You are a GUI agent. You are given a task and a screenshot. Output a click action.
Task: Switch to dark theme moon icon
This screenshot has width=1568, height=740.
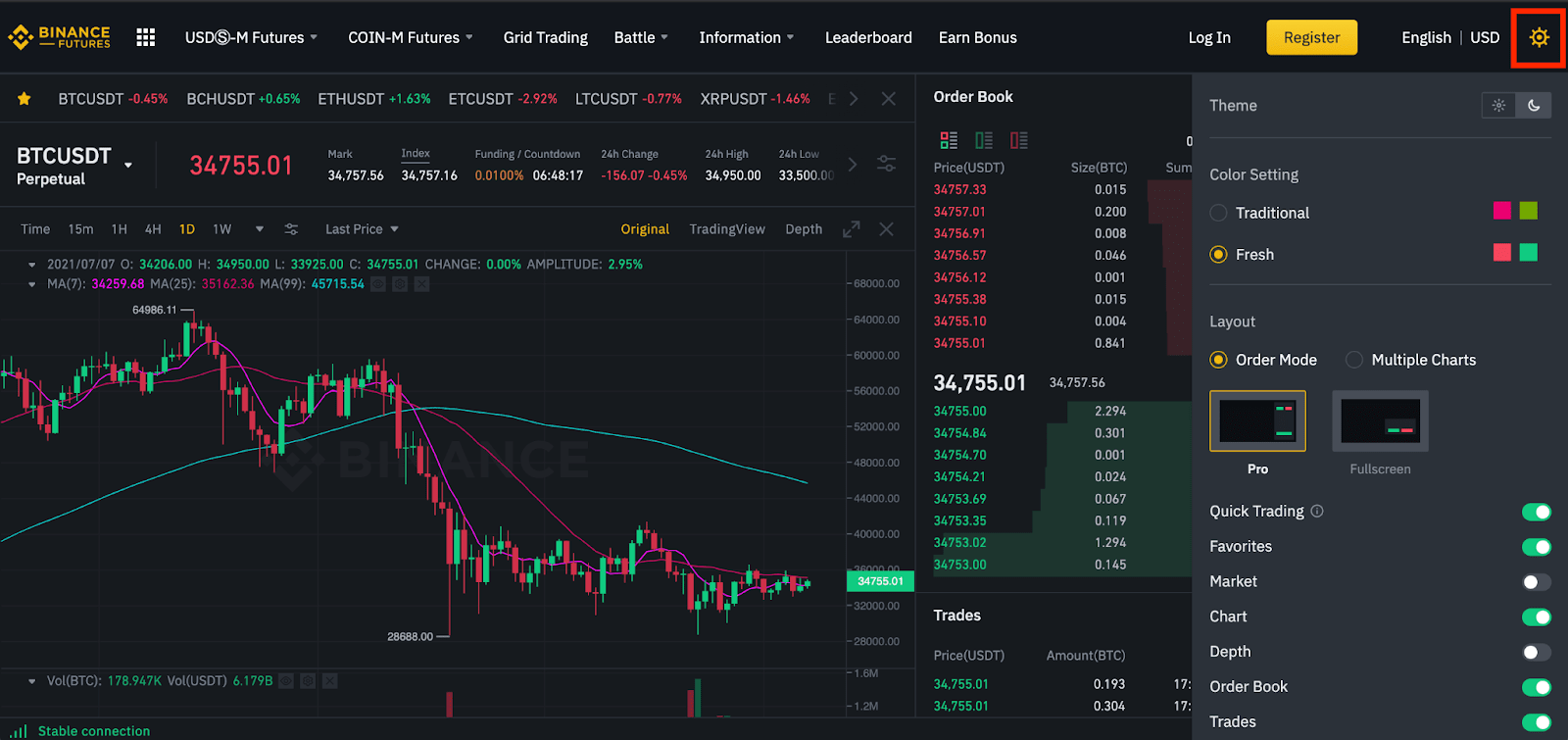[1534, 105]
